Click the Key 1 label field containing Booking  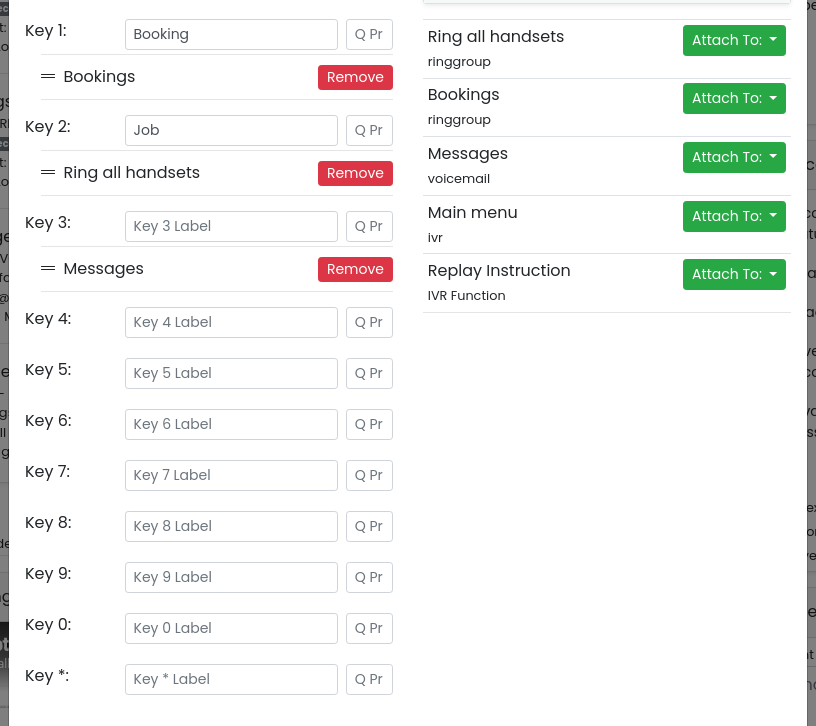tap(231, 34)
